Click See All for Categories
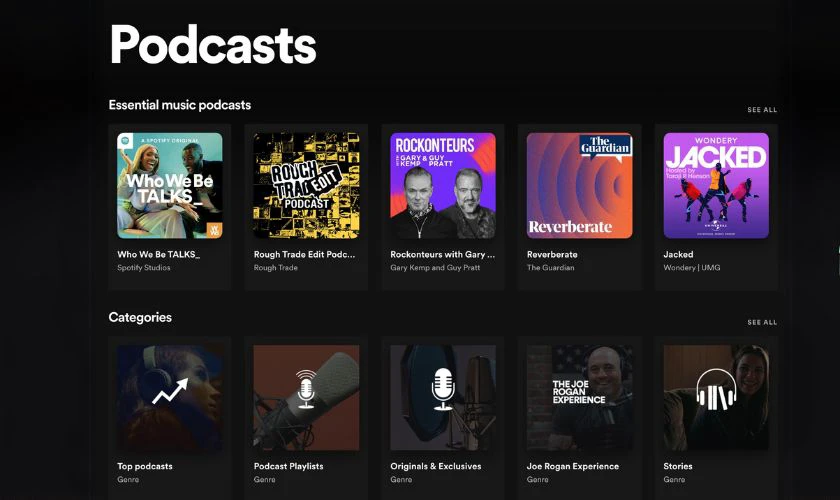840x500 pixels. [x=762, y=323]
